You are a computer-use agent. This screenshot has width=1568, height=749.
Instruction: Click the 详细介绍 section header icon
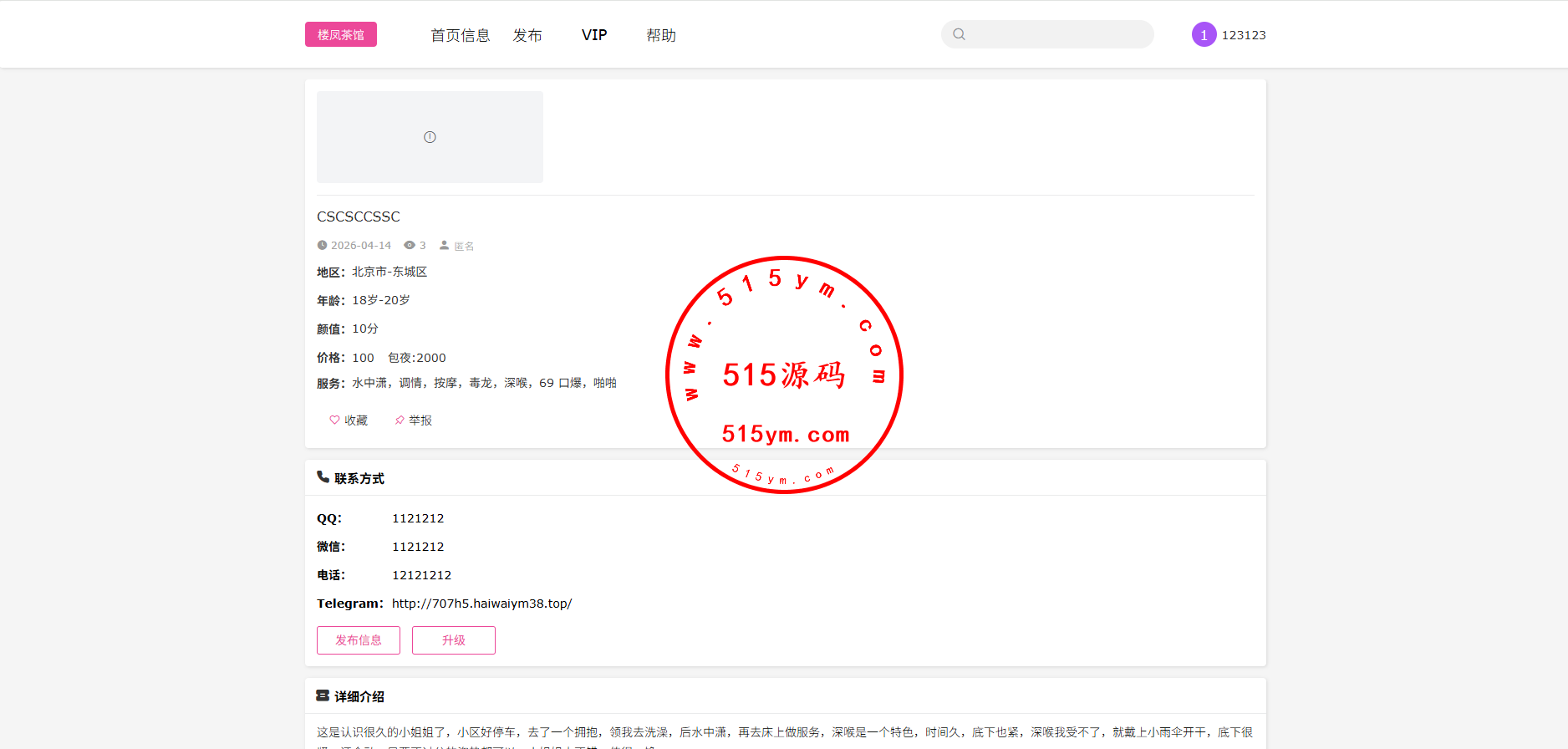[323, 695]
